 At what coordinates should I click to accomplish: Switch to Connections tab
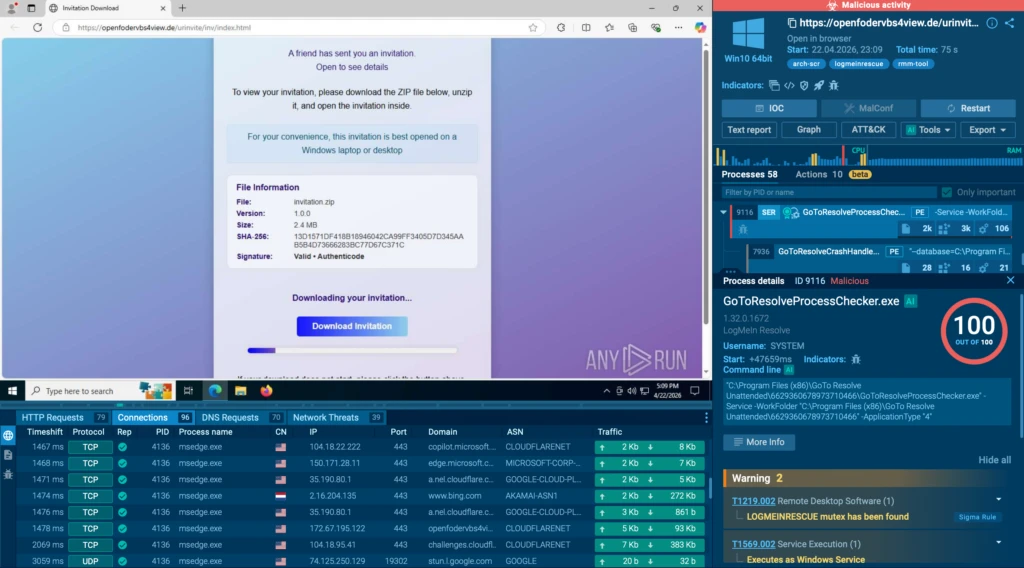pos(153,417)
